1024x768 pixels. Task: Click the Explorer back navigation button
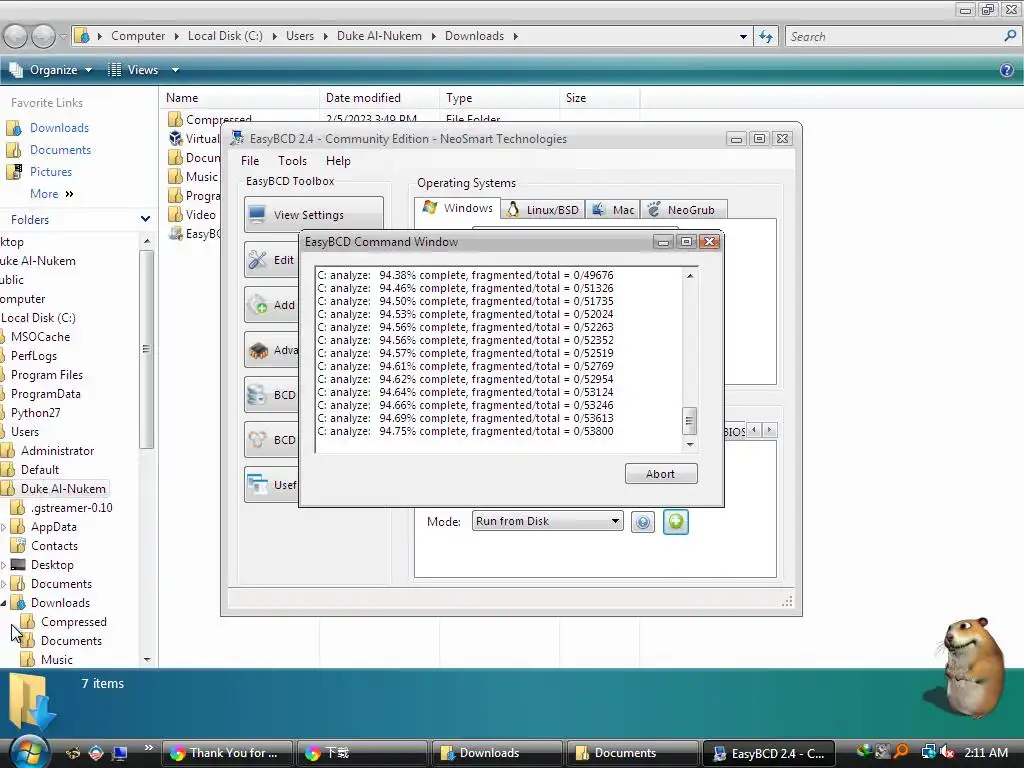tap(16, 37)
